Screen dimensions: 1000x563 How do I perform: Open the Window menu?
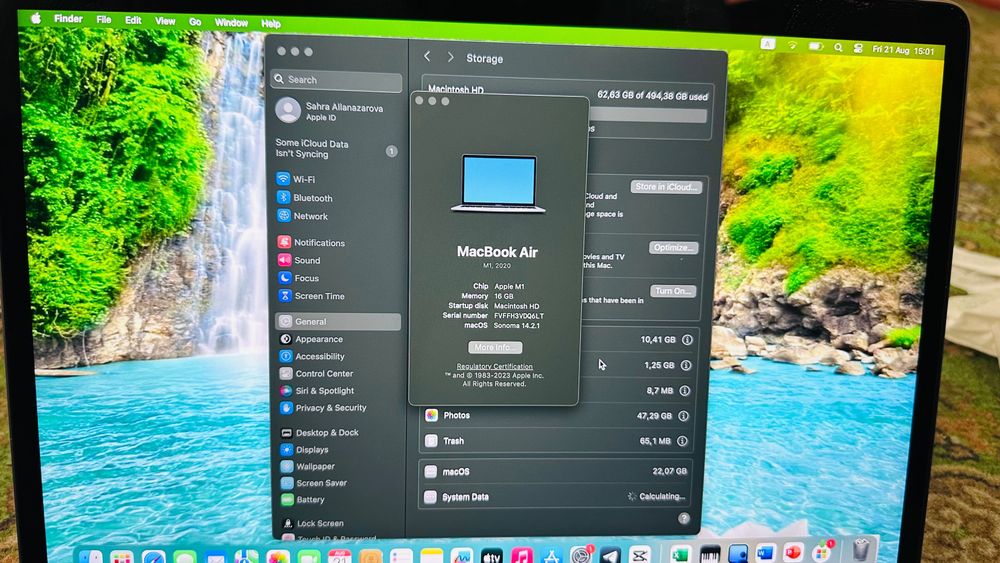click(231, 22)
